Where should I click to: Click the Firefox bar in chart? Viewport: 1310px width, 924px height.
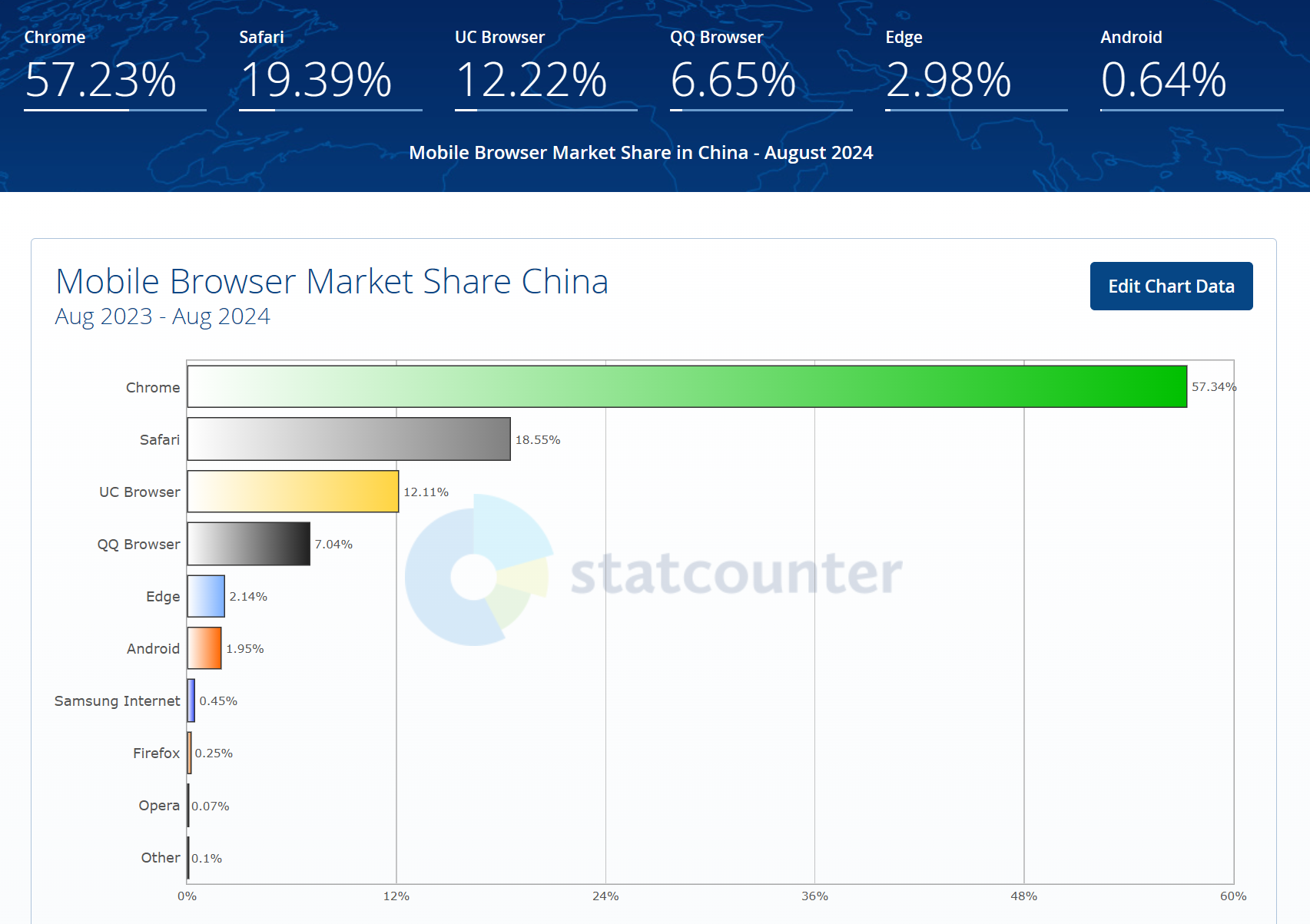point(190,753)
